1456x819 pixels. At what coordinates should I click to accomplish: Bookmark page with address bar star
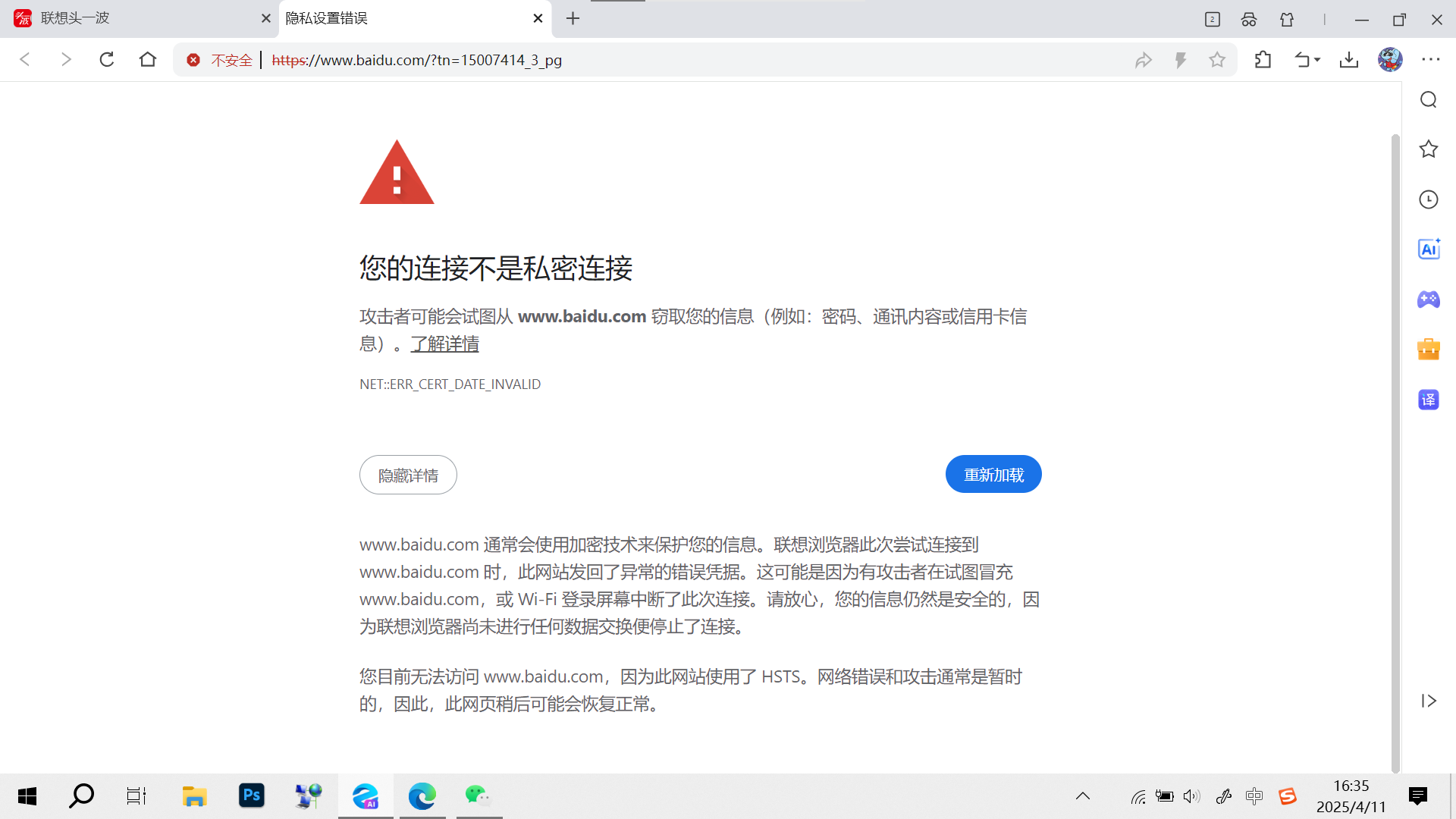click(1217, 60)
